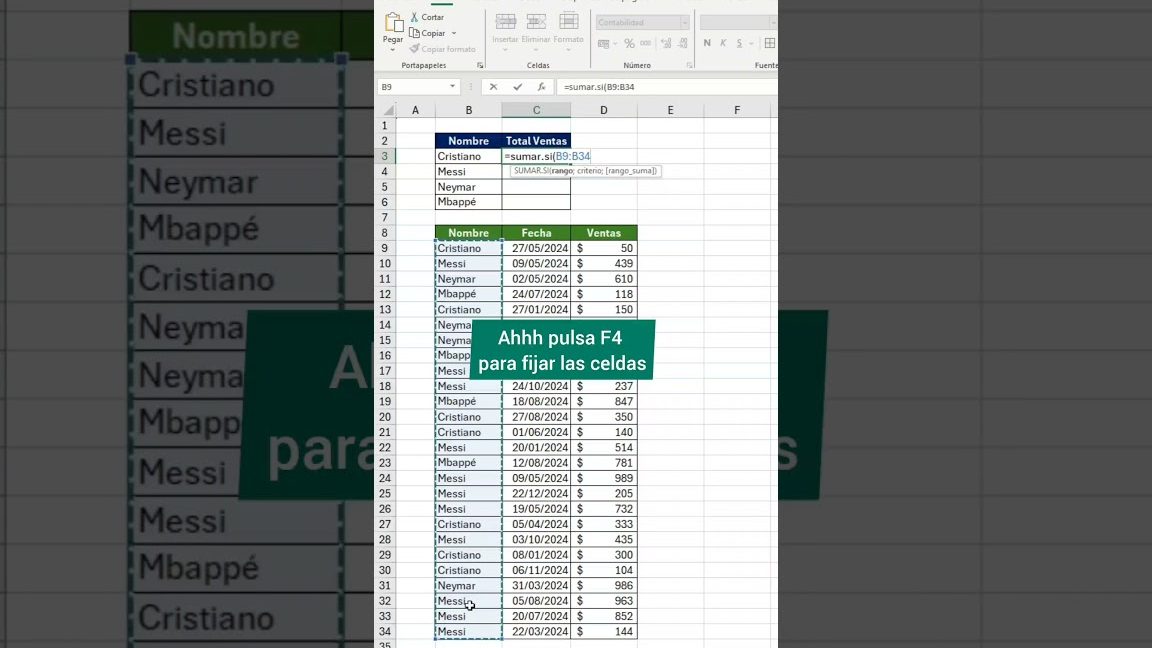Click the Copiar button
1152x648 pixels.
[x=428, y=33]
